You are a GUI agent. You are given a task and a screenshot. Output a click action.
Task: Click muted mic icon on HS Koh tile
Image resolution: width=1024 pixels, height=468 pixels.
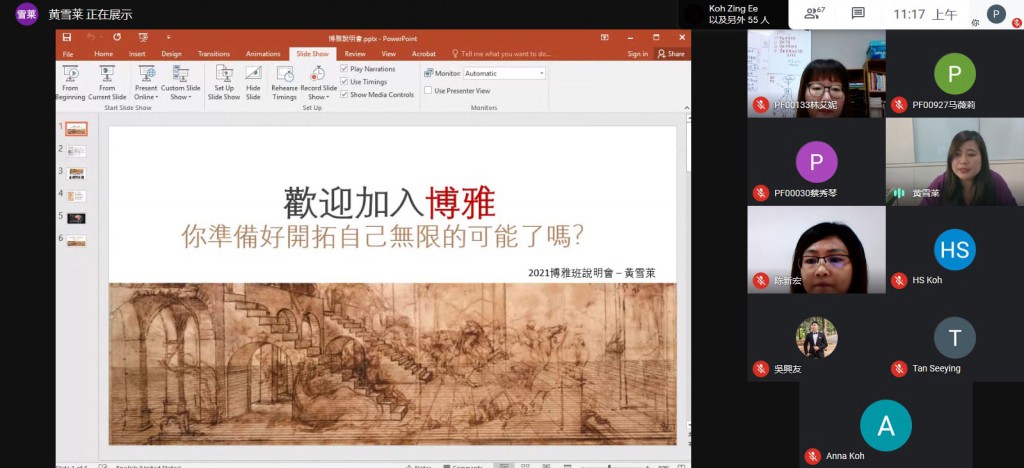click(x=899, y=281)
